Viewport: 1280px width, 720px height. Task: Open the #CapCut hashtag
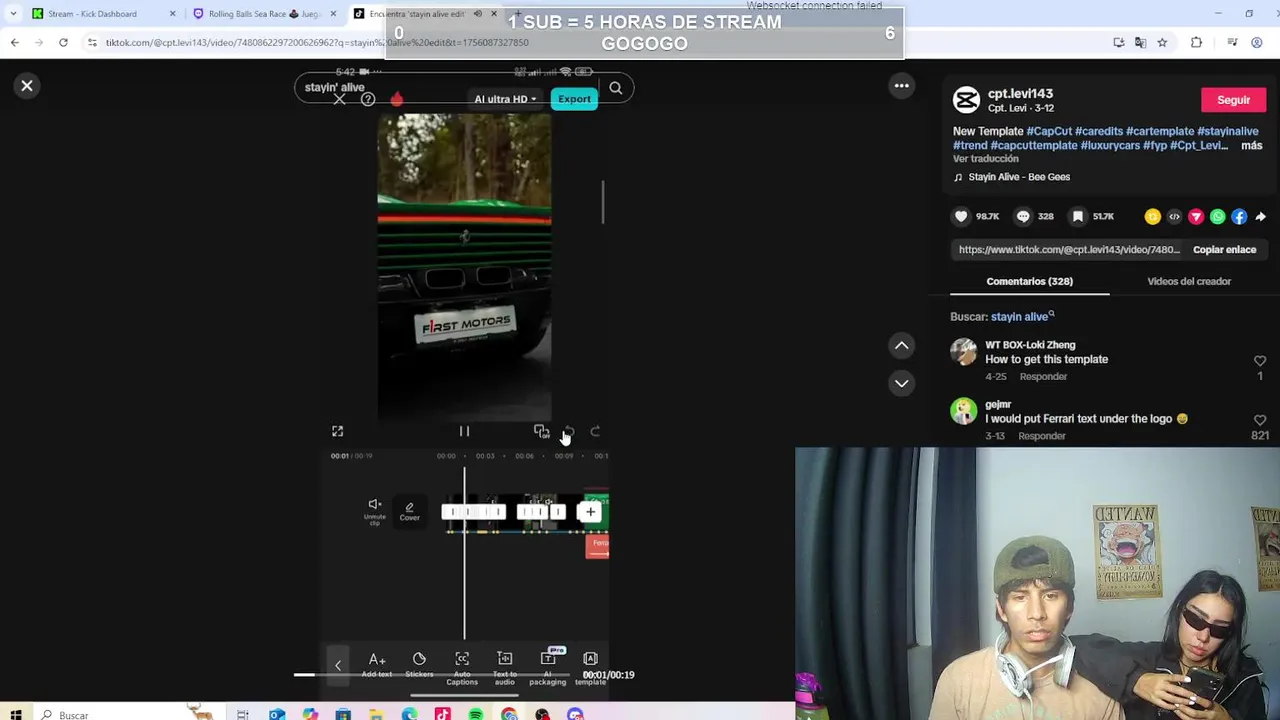click(1049, 131)
